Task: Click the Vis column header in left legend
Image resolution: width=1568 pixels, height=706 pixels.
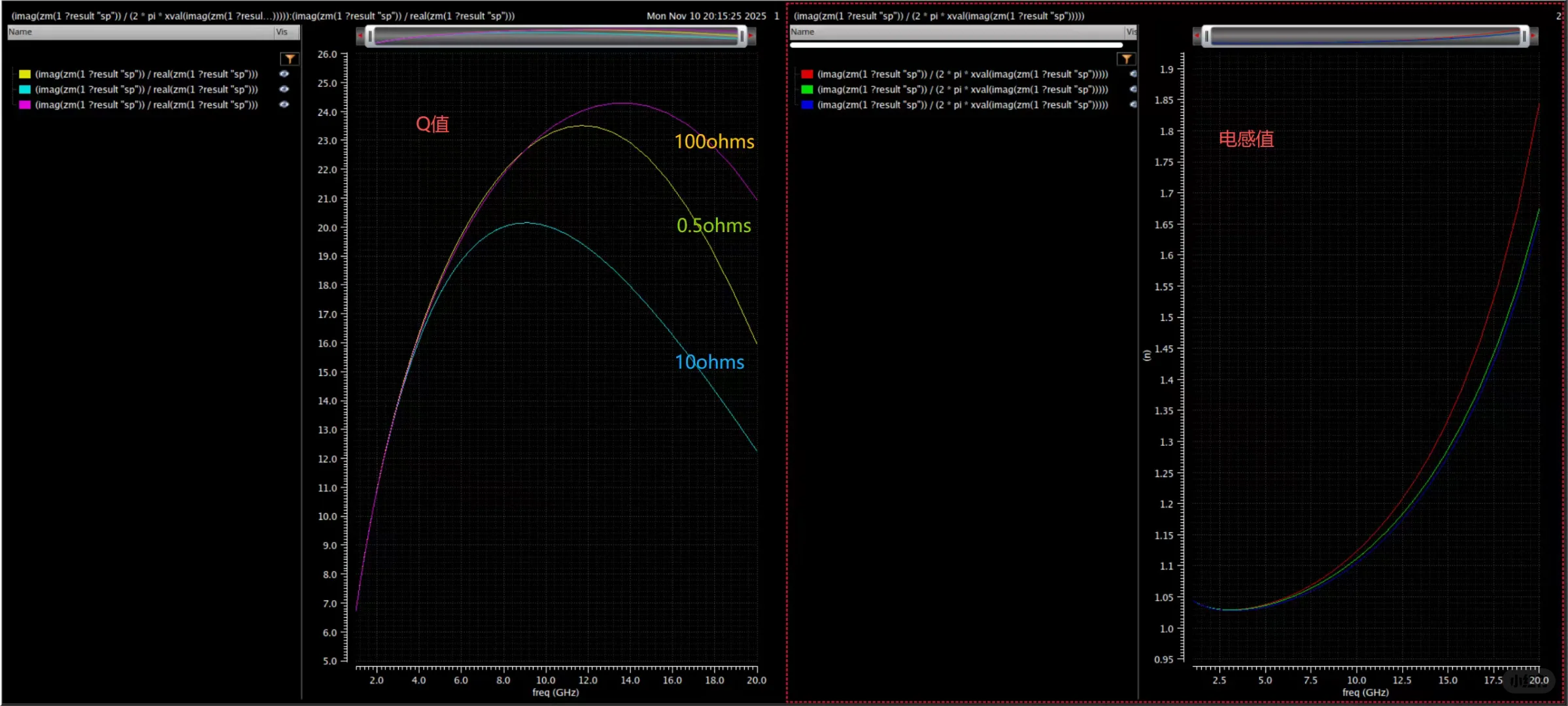Action: click(282, 31)
